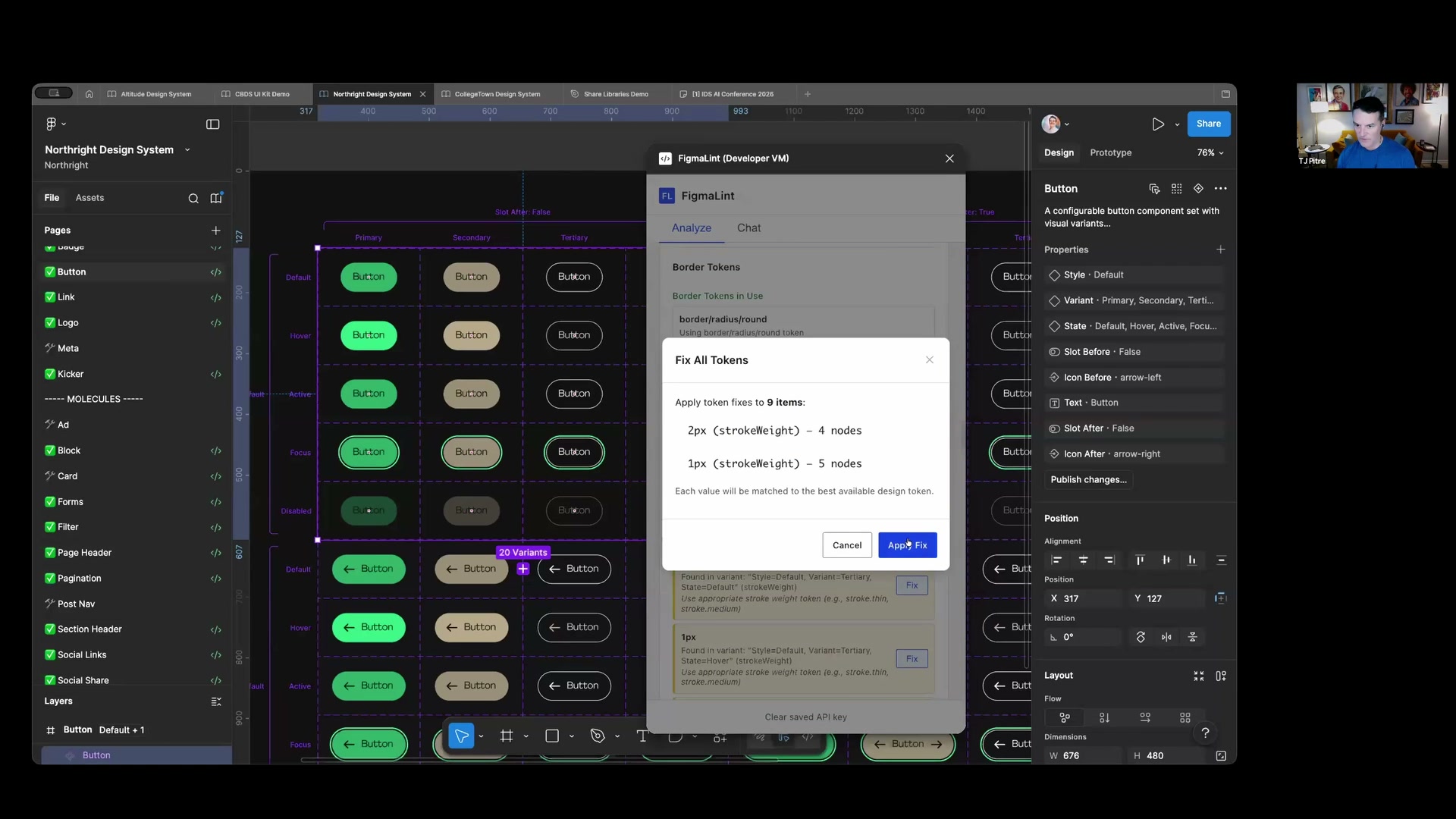Close the Fix All Tokens dialog
Image resolution: width=1456 pixels, height=819 pixels.
click(x=929, y=360)
